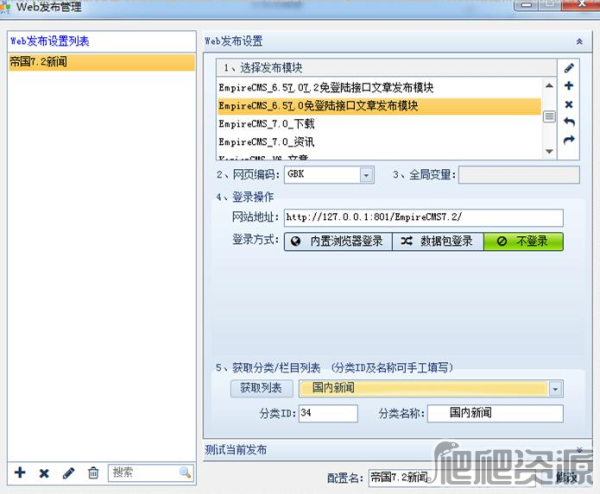Choose 内置浏览器登录 login method
This screenshot has height=494, width=600.
pyautogui.click(x=338, y=241)
